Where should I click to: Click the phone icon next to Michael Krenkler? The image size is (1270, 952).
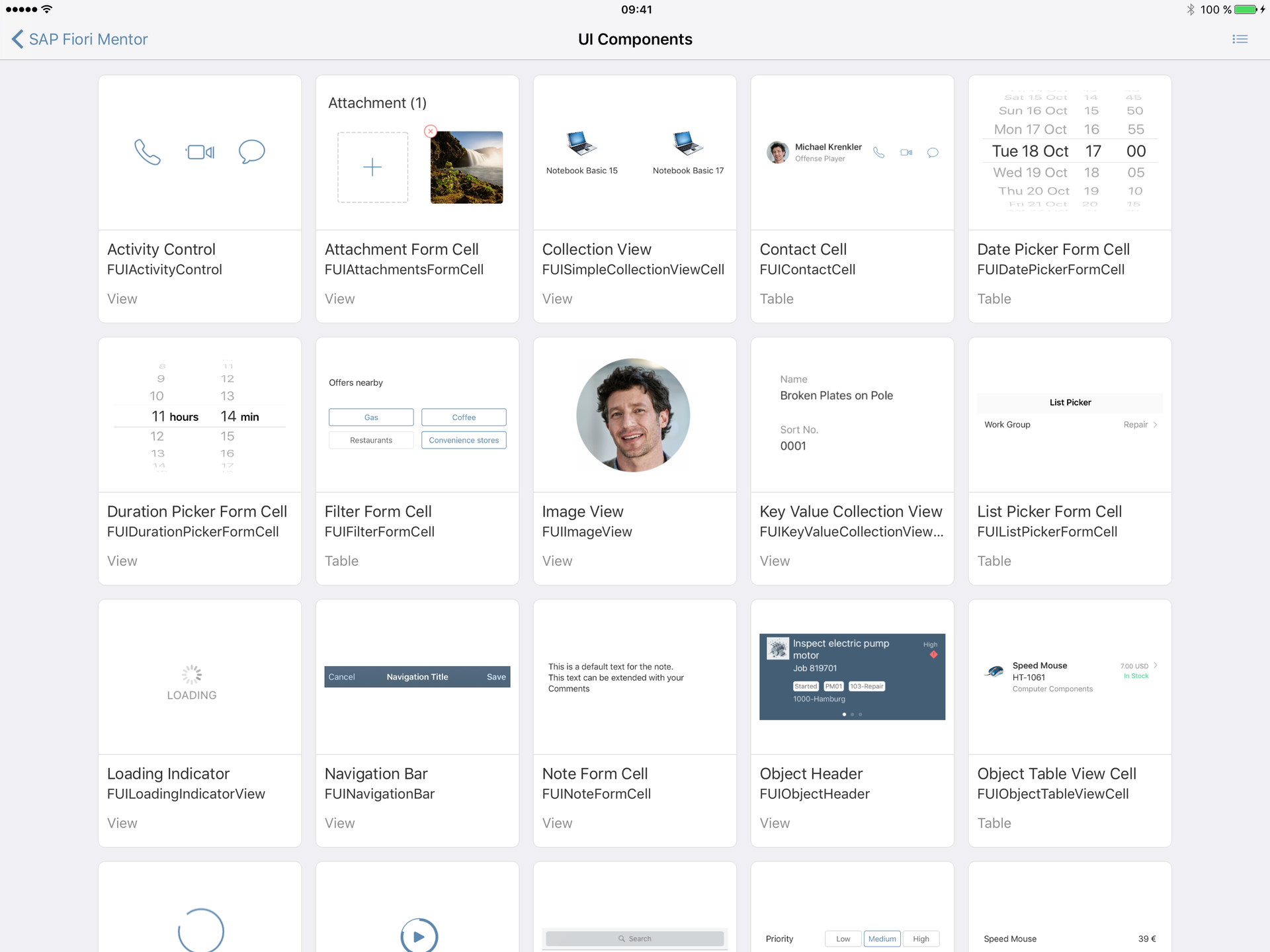click(x=878, y=153)
